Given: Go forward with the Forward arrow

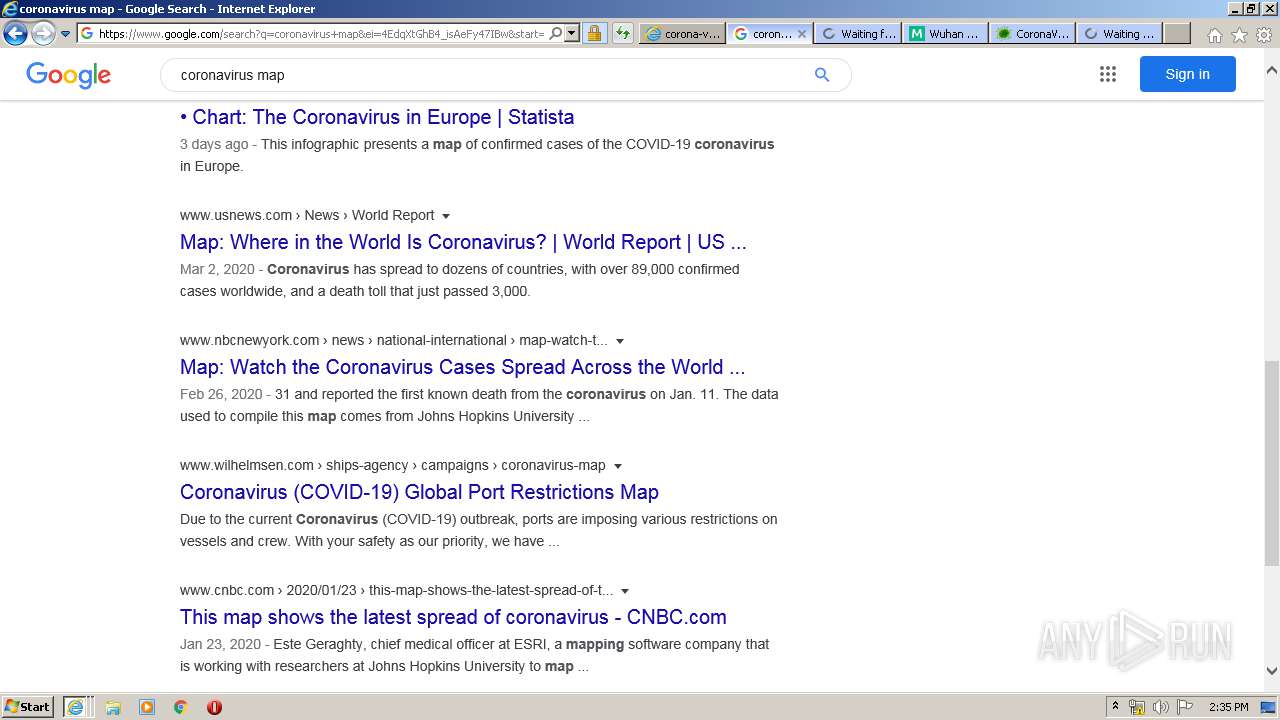Looking at the screenshot, I should click(43, 33).
